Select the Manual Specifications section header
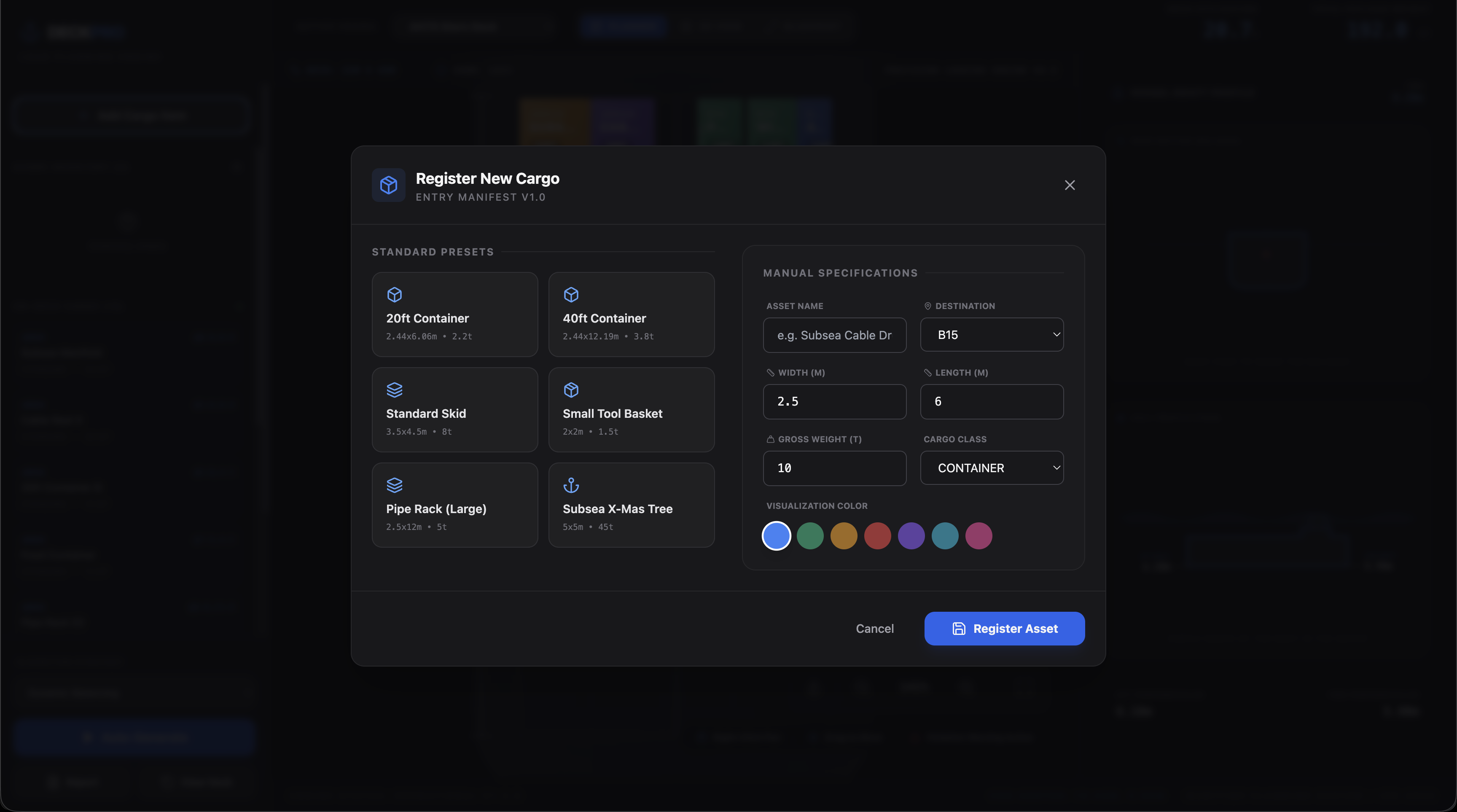The height and width of the screenshot is (812, 1457). point(840,272)
